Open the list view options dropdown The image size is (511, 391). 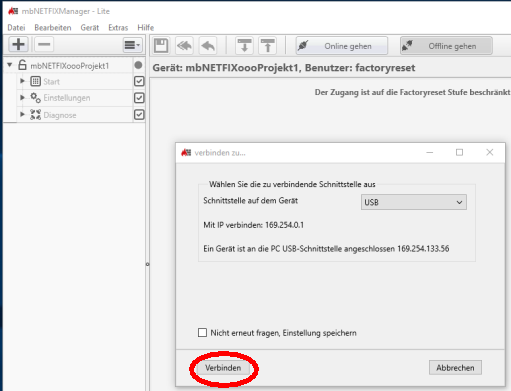(132, 45)
